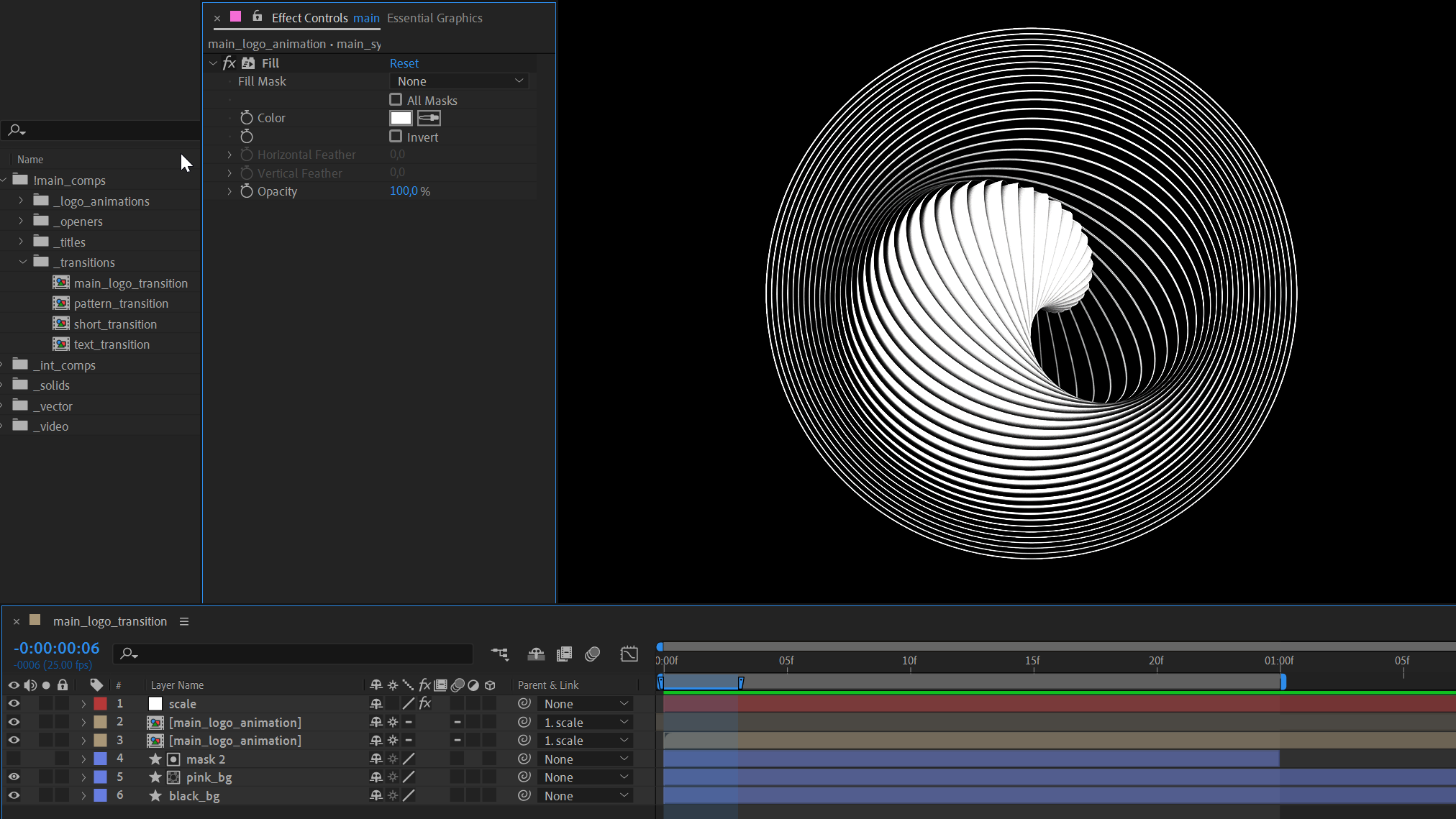This screenshot has height=819, width=1456.
Task: Open the white Fill color swatch
Action: click(x=401, y=118)
